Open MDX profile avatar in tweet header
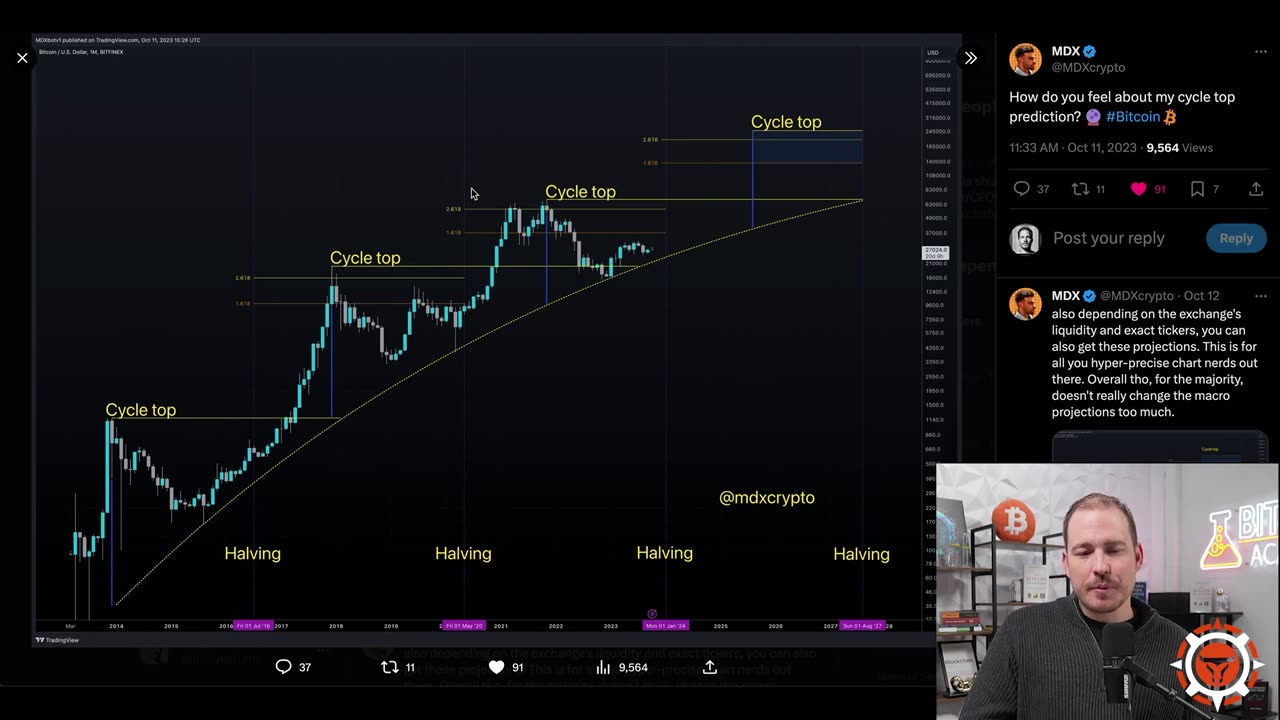The height and width of the screenshot is (720, 1280). (1025, 59)
